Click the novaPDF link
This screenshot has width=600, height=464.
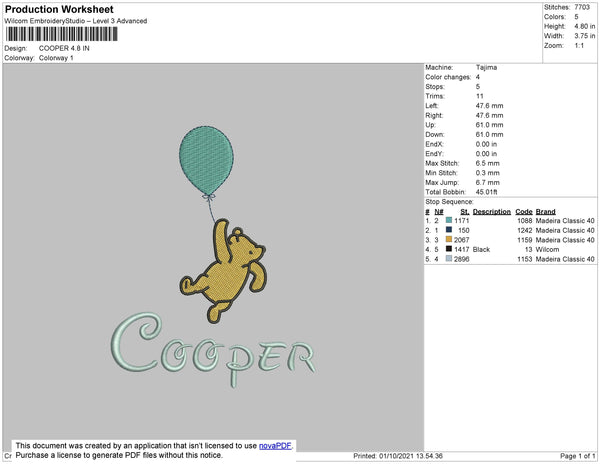pyautogui.click(x=275, y=446)
